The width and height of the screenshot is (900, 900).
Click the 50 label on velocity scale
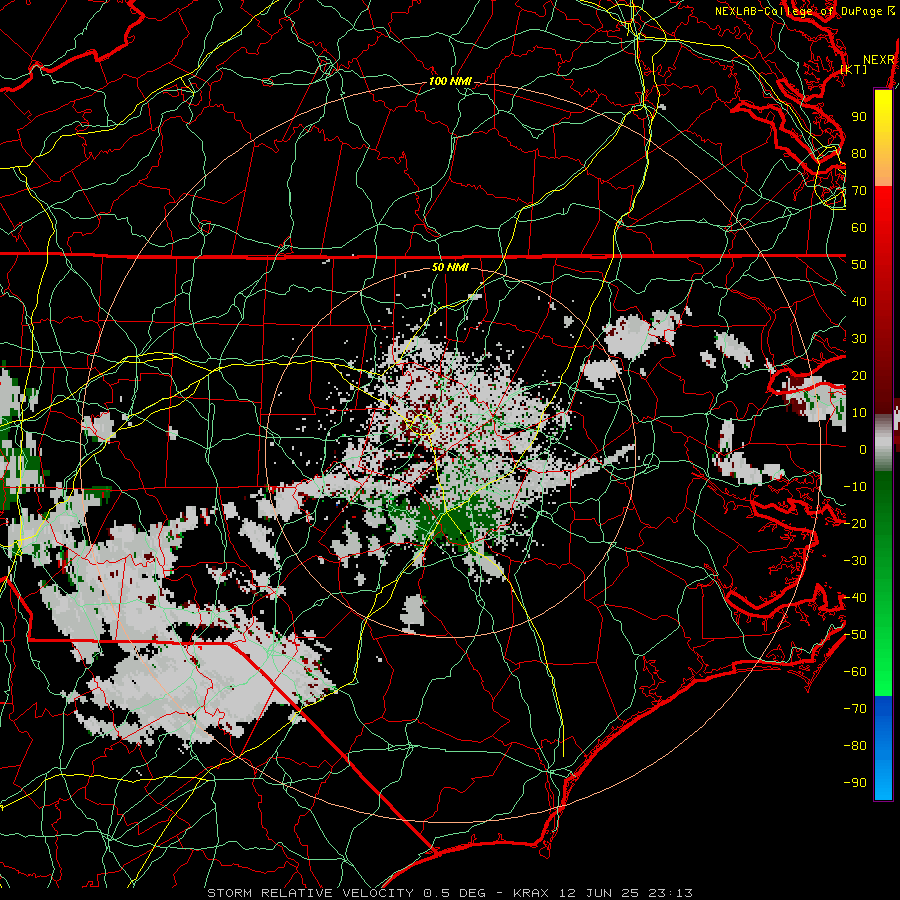coord(859,265)
